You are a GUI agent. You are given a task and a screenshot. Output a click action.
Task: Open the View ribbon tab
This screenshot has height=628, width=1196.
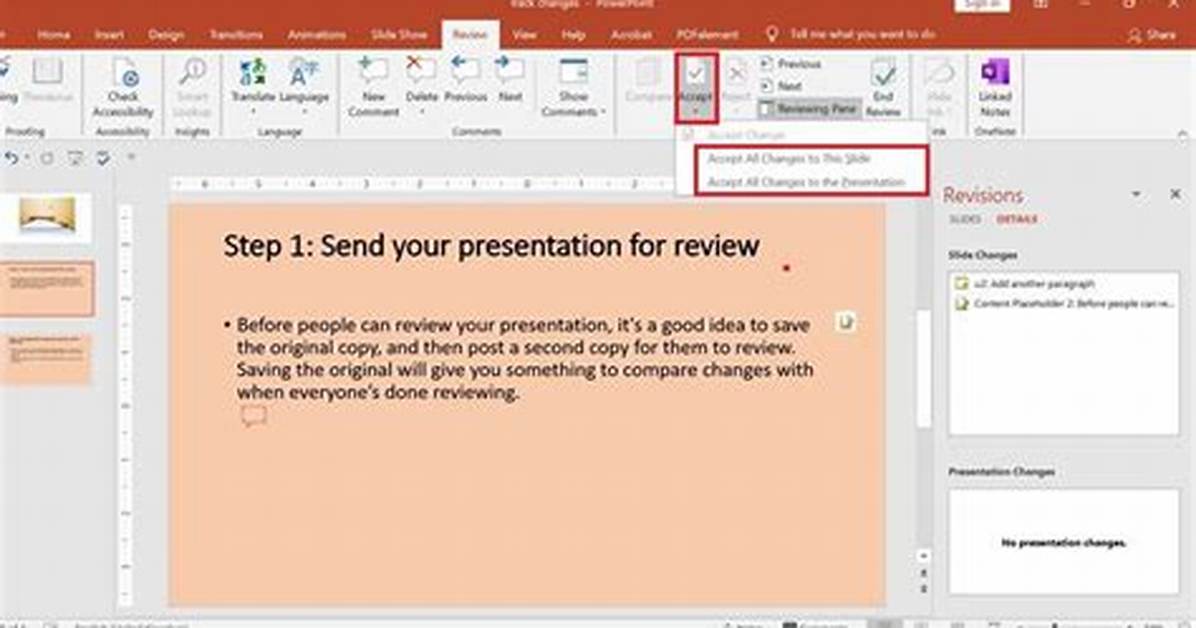(x=524, y=34)
